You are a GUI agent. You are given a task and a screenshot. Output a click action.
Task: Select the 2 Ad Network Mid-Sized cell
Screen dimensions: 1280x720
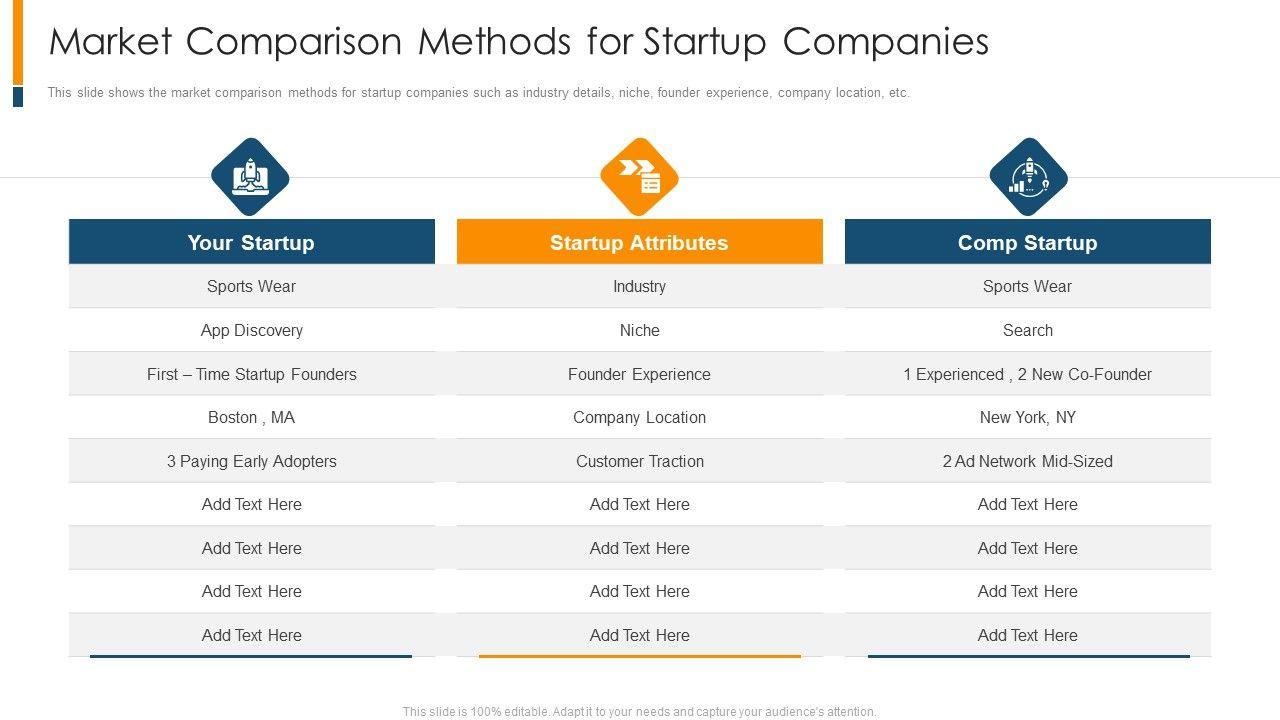1027,461
